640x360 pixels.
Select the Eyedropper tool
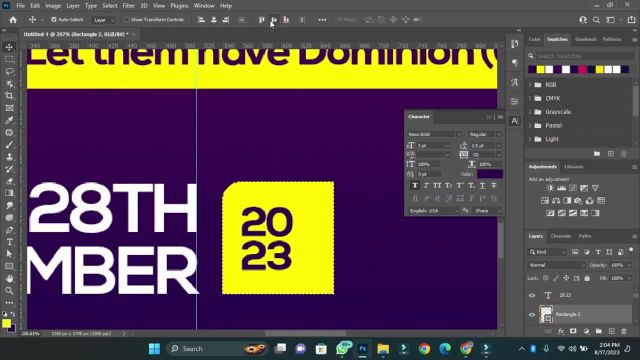9,120
